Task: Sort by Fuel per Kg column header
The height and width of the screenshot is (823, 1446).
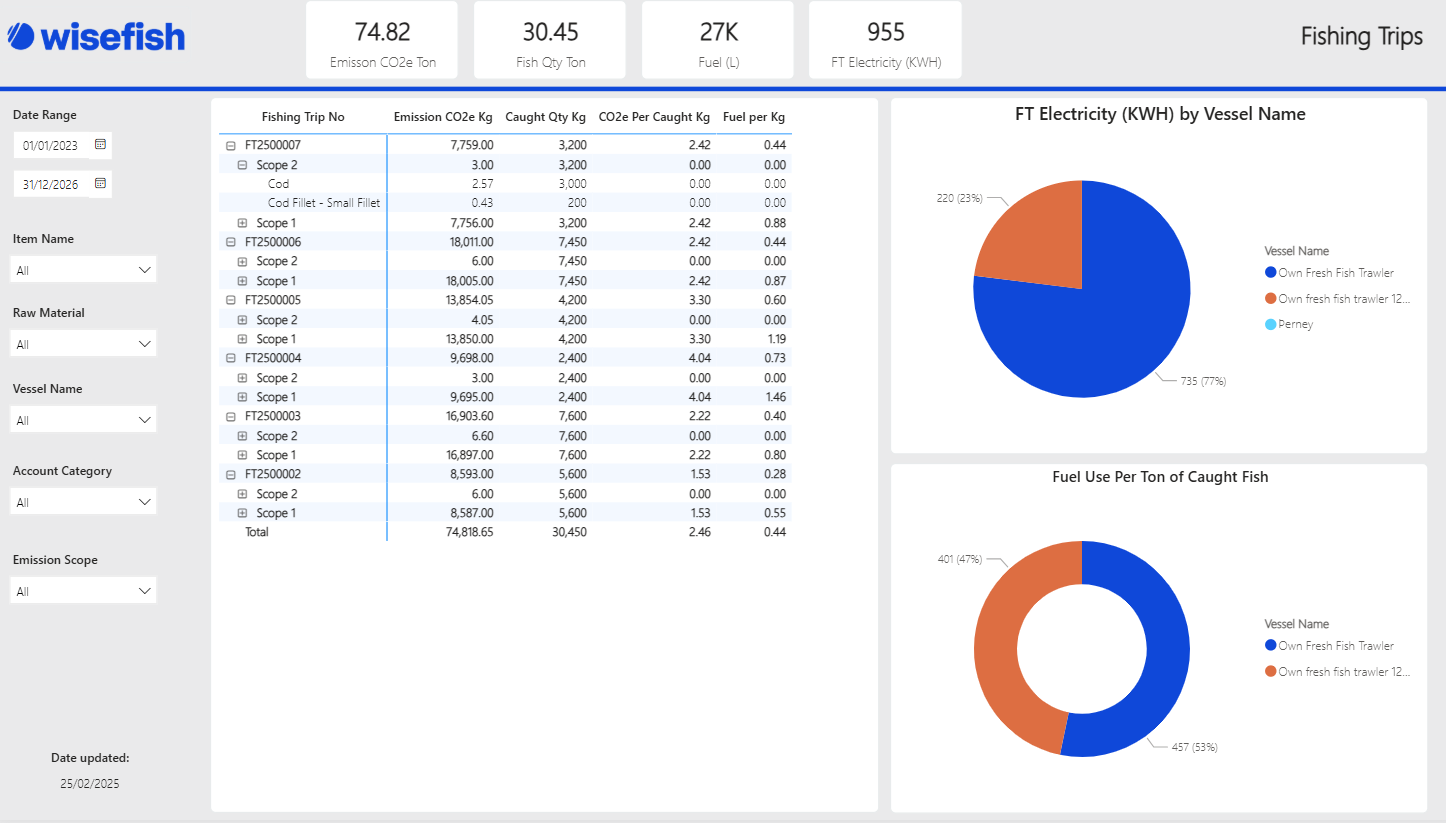Action: (x=753, y=117)
